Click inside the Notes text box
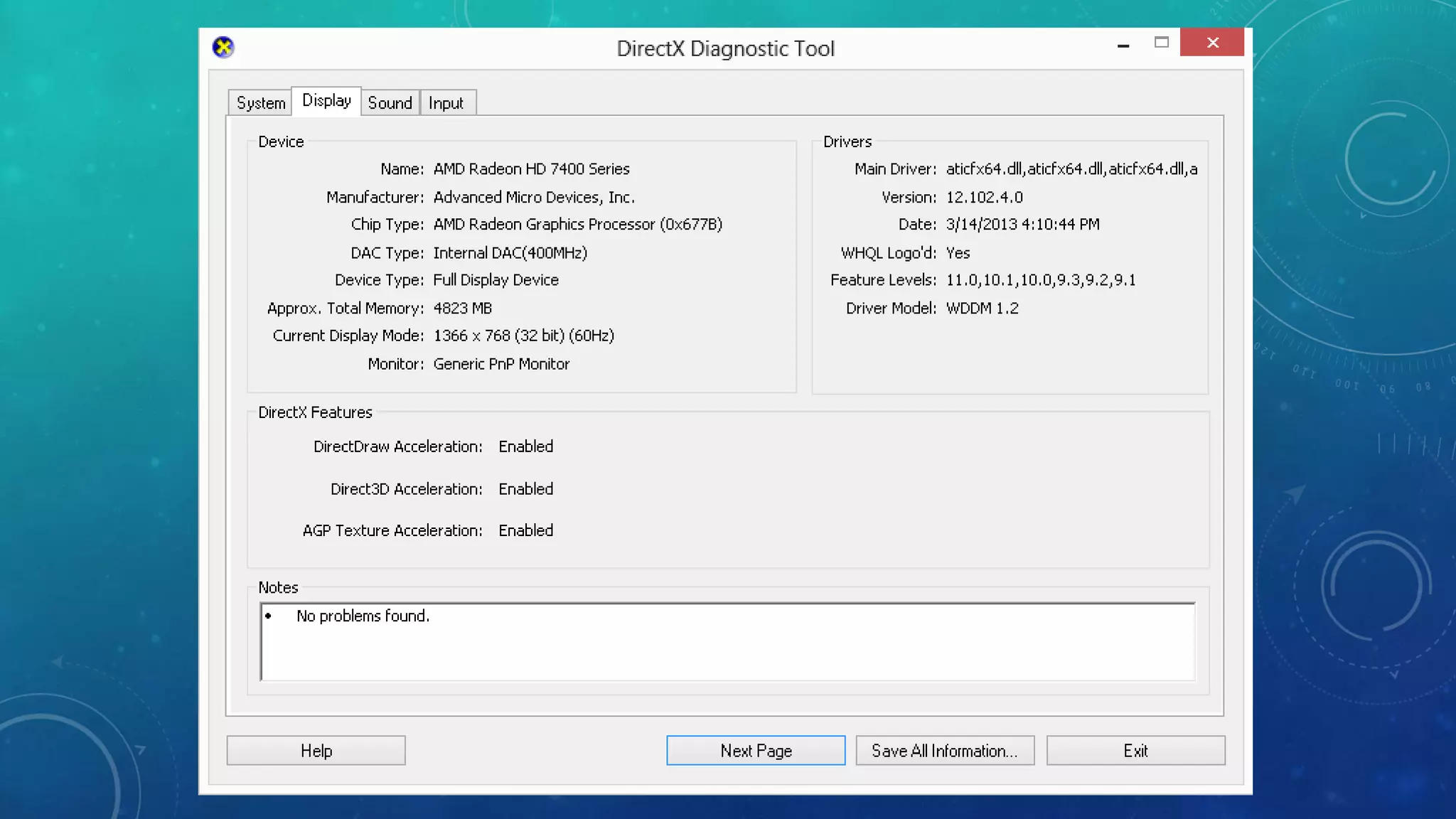Image resolution: width=1456 pixels, height=819 pixels. [727, 642]
